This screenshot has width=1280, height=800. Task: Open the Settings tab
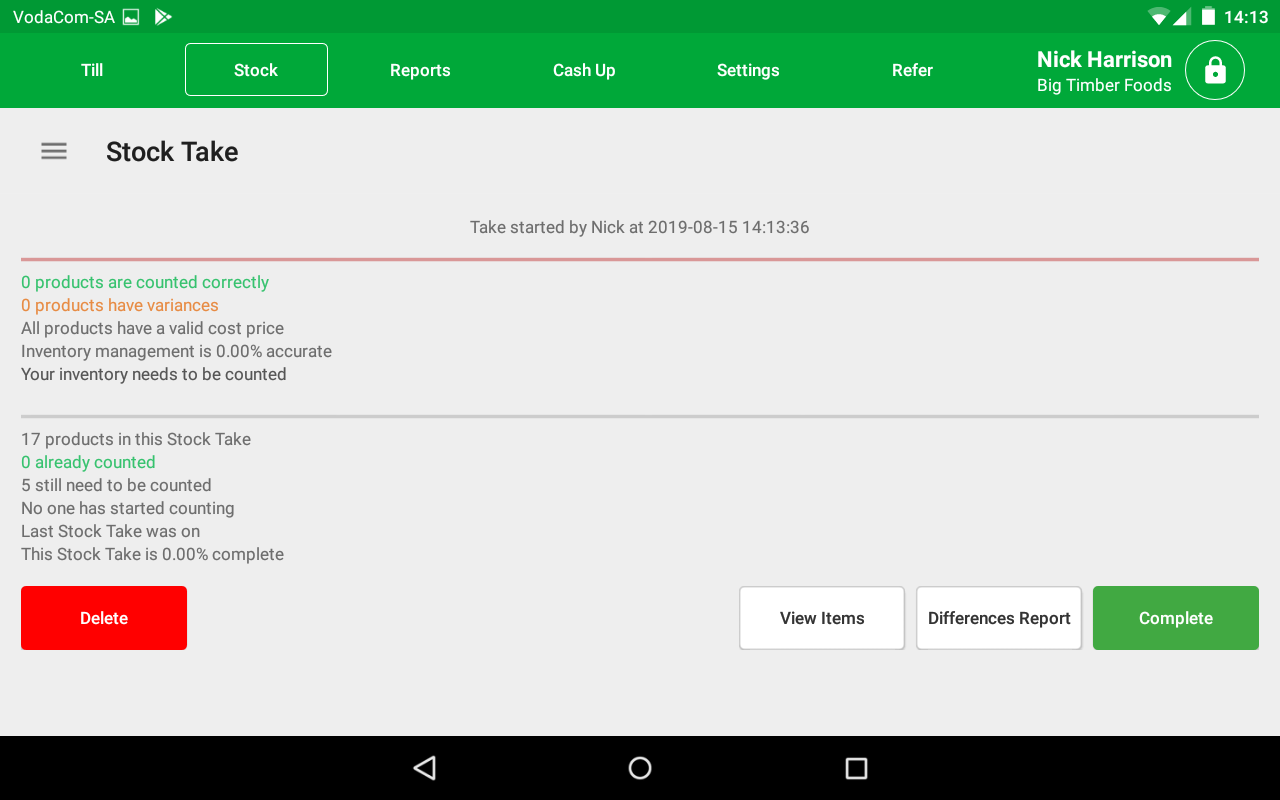coord(748,70)
